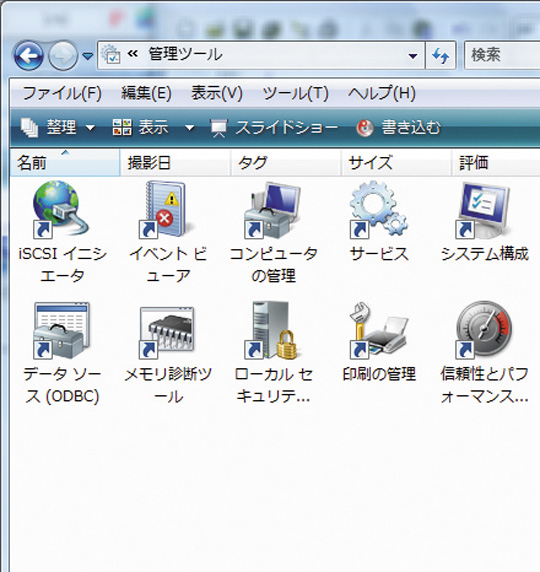
Task: Select データ ソース (ODBC) icon
Action: click(61, 331)
